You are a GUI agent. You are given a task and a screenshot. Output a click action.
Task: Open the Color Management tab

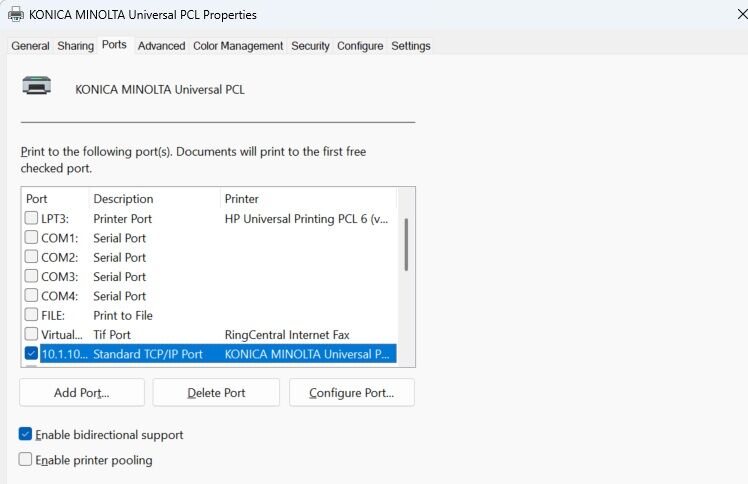(x=238, y=46)
